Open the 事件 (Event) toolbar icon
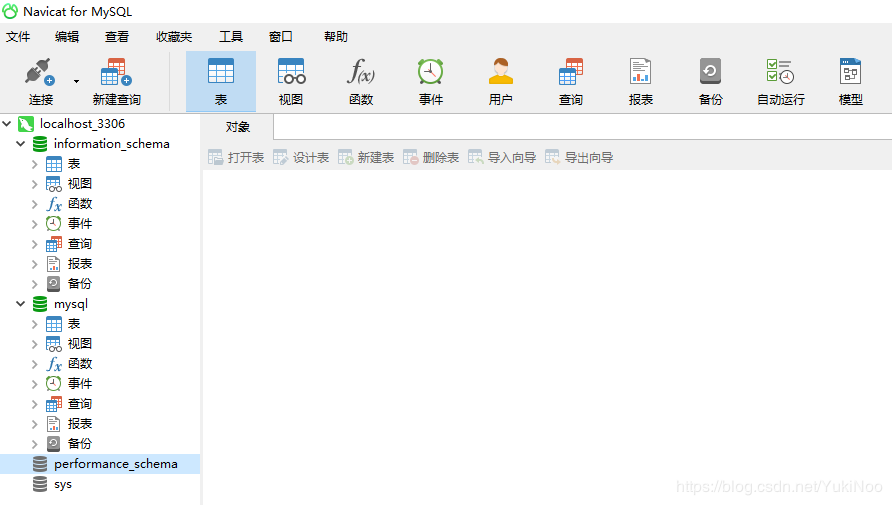Screen dimensions: 892x505 [x=431, y=80]
